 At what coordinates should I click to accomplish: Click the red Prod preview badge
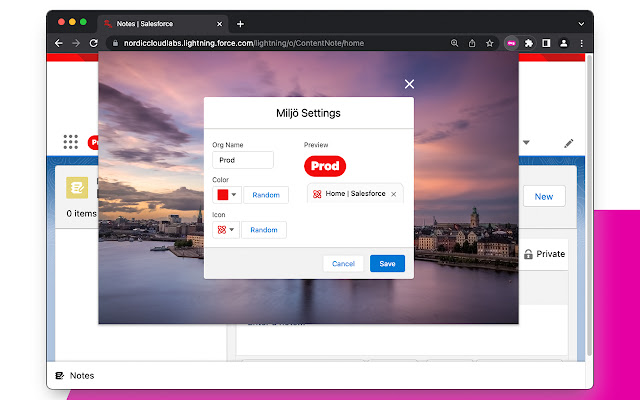[x=325, y=166]
